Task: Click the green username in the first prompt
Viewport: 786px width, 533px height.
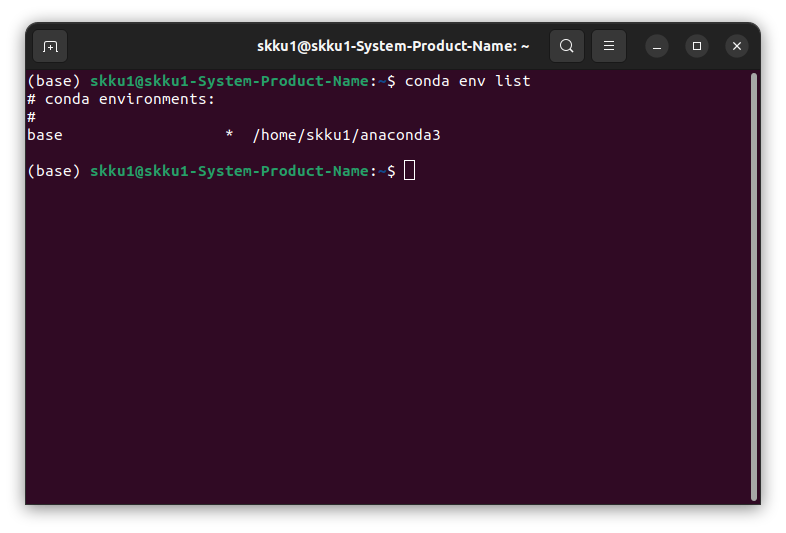Action: [229, 81]
